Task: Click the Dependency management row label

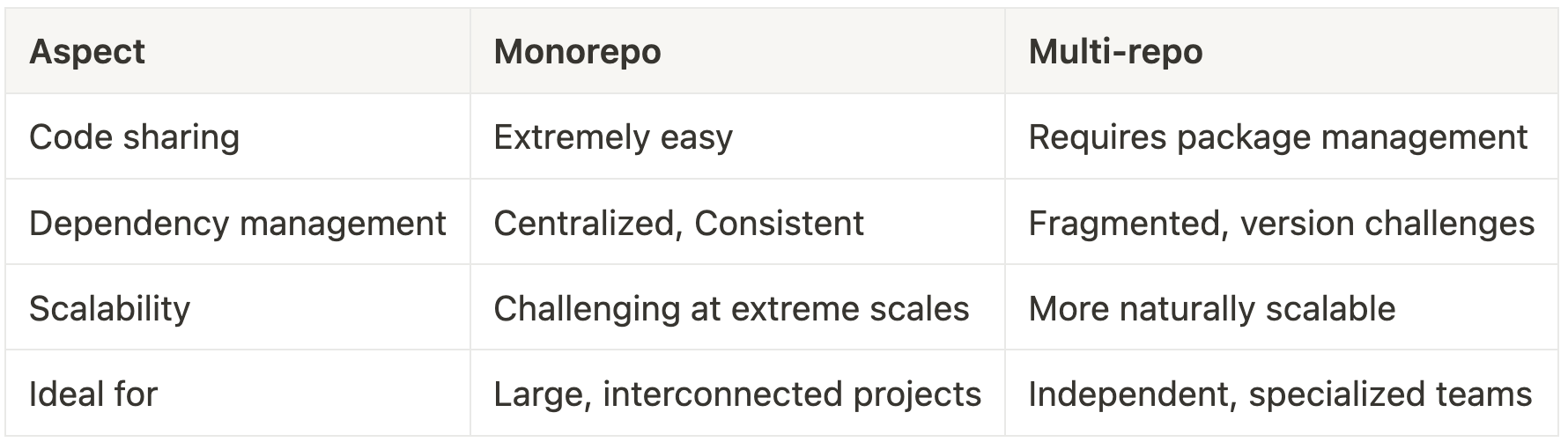Action: [237, 223]
